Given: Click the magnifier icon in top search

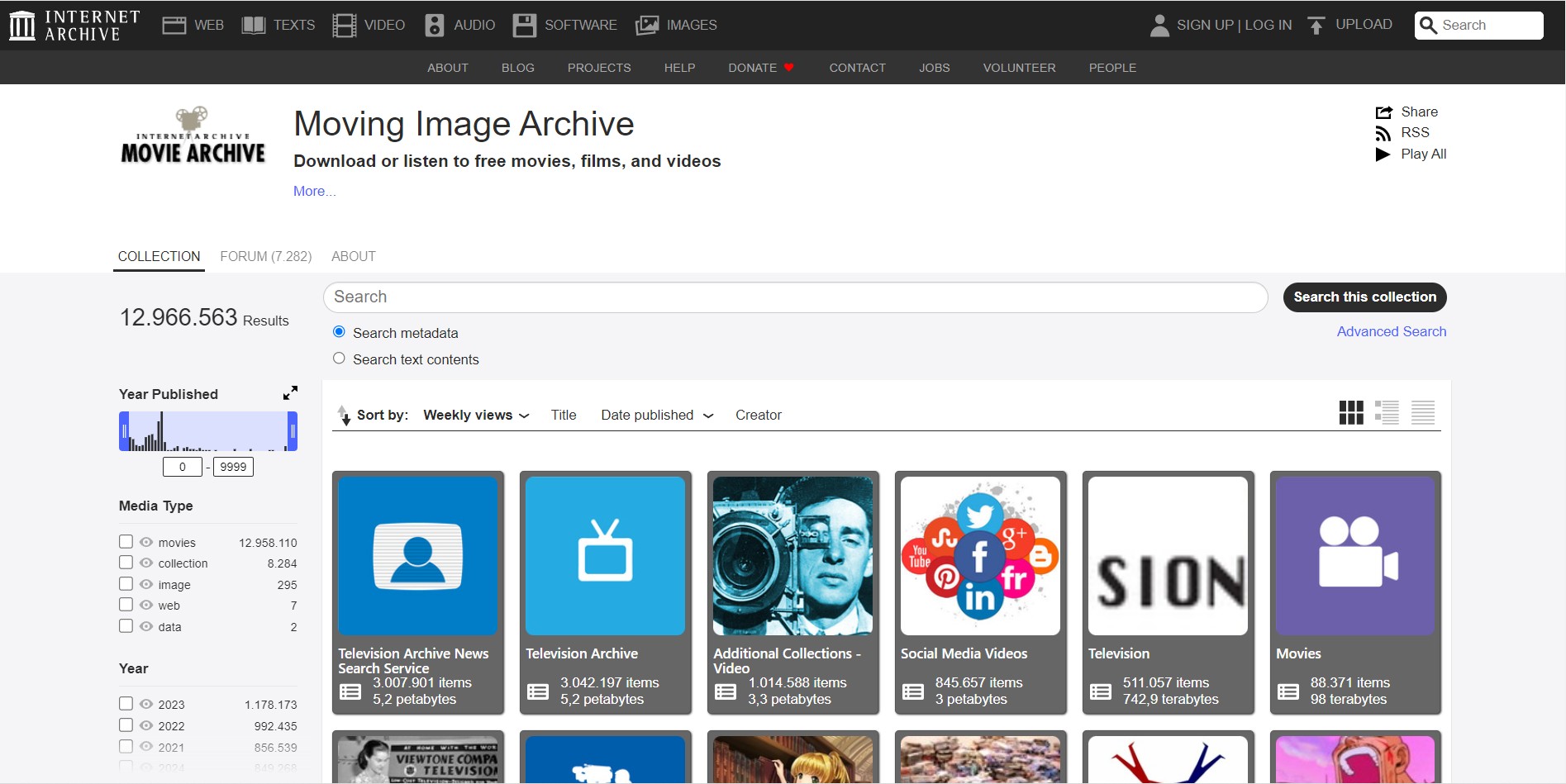Looking at the screenshot, I should [x=1427, y=26].
